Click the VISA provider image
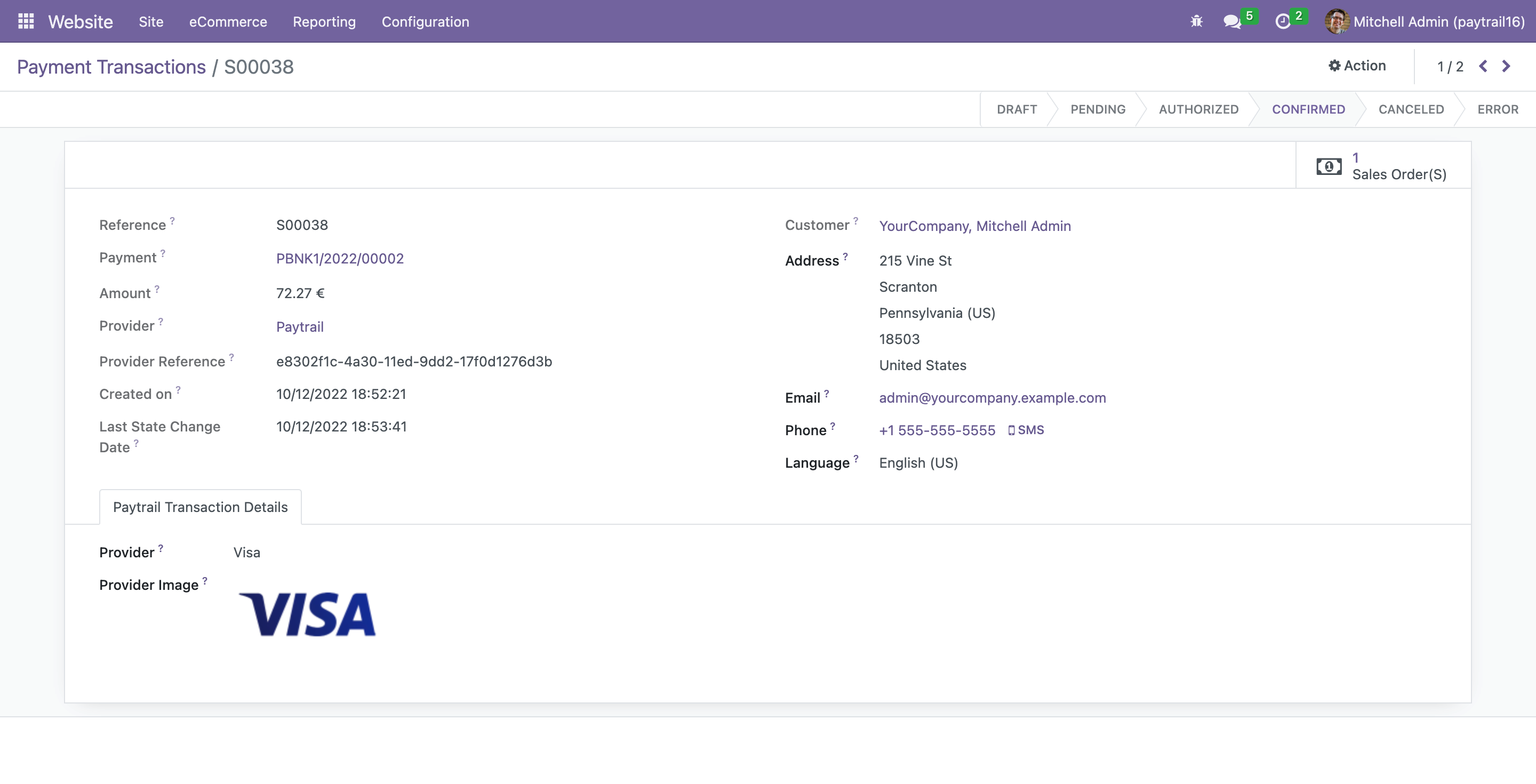 (307, 614)
